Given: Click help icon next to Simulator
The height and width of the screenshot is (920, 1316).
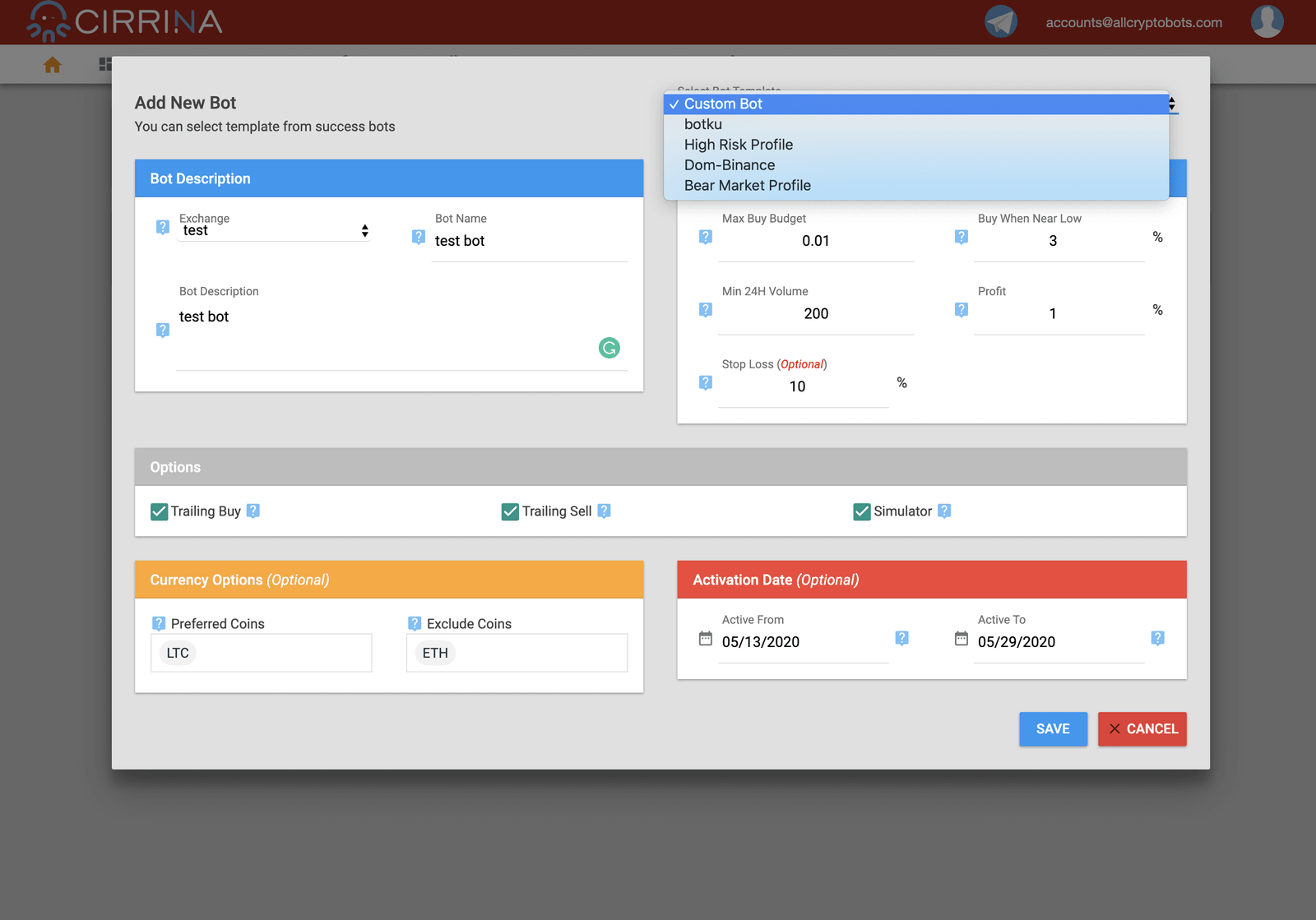Looking at the screenshot, I should pyautogui.click(x=944, y=511).
